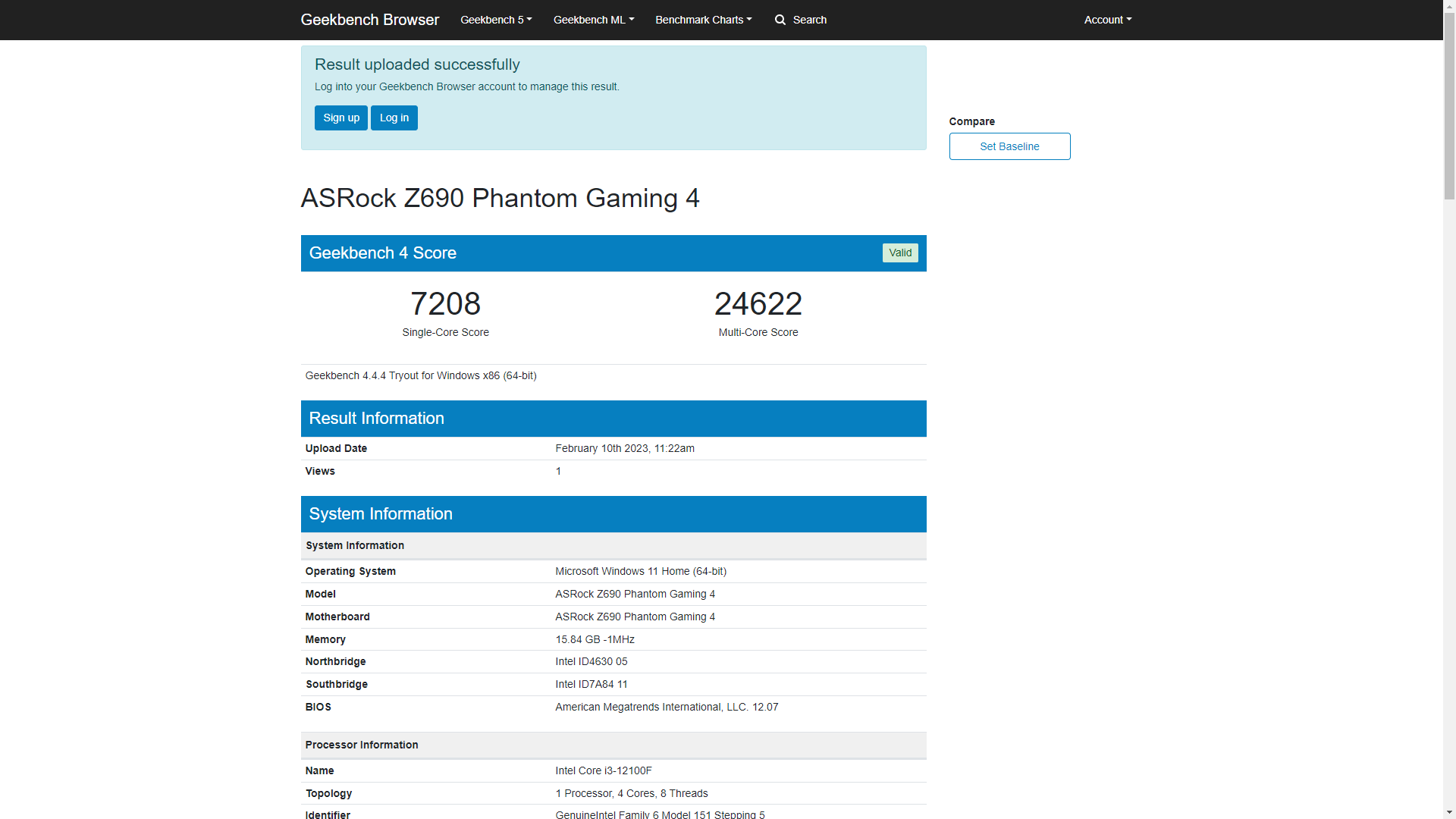Click the Upload Date row label
The image size is (1456, 819).
click(x=336, y=448)
